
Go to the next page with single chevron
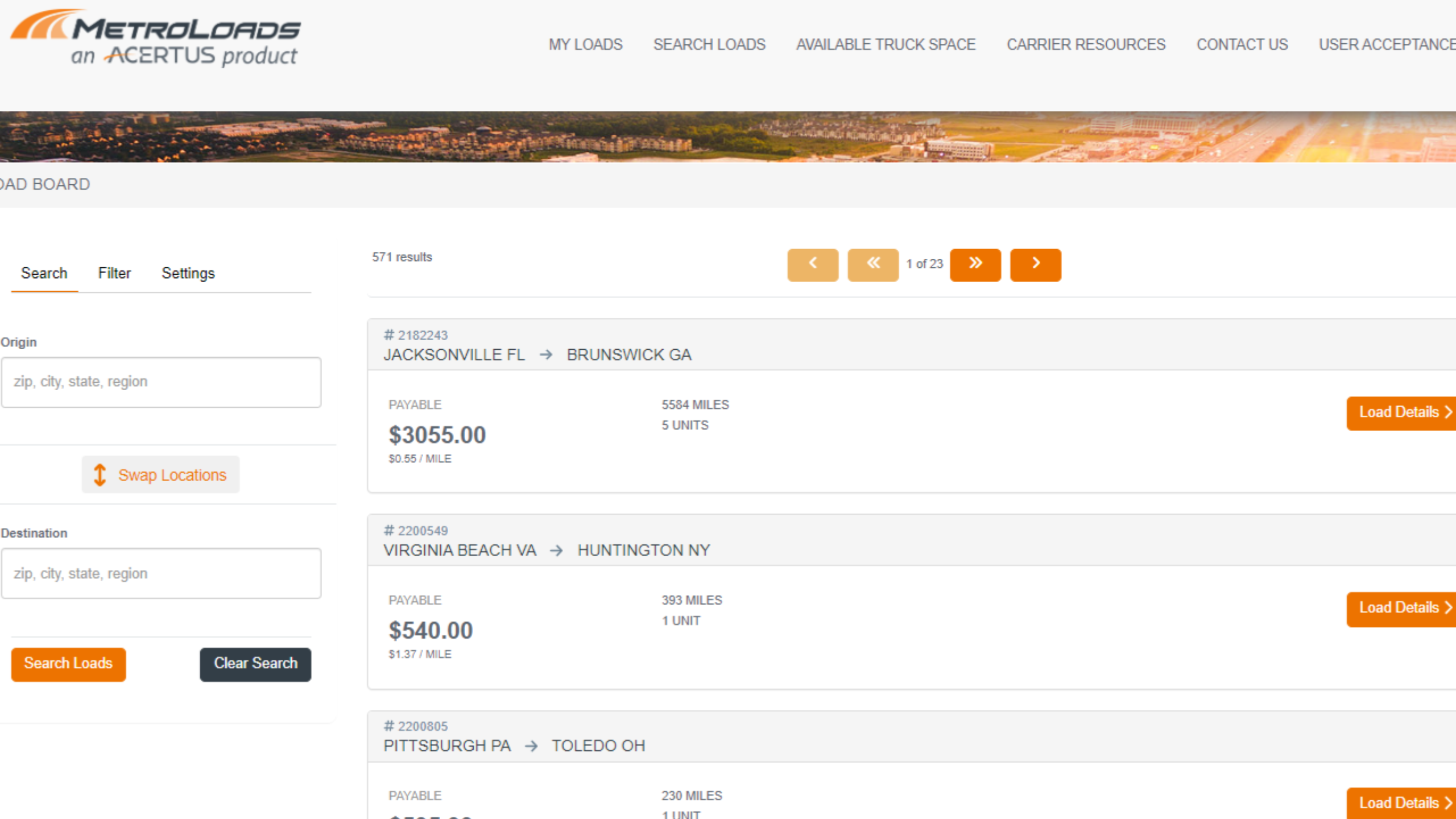tap(1035, 264)
